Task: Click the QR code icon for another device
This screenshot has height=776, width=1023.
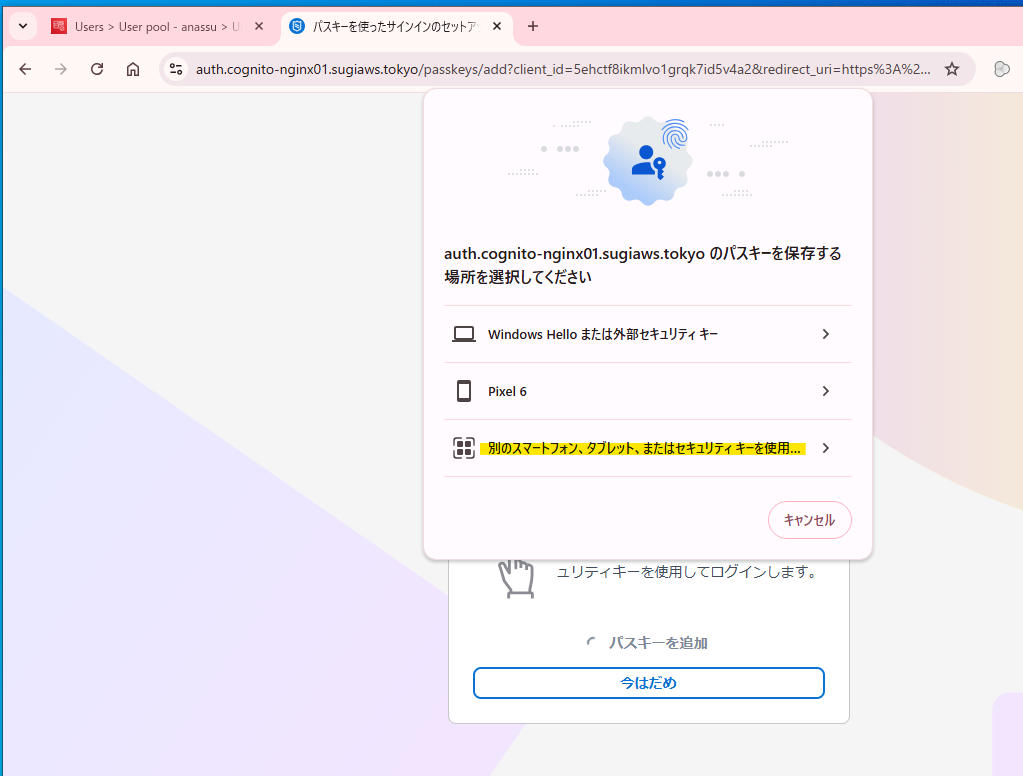Action: tap(464, 448)
